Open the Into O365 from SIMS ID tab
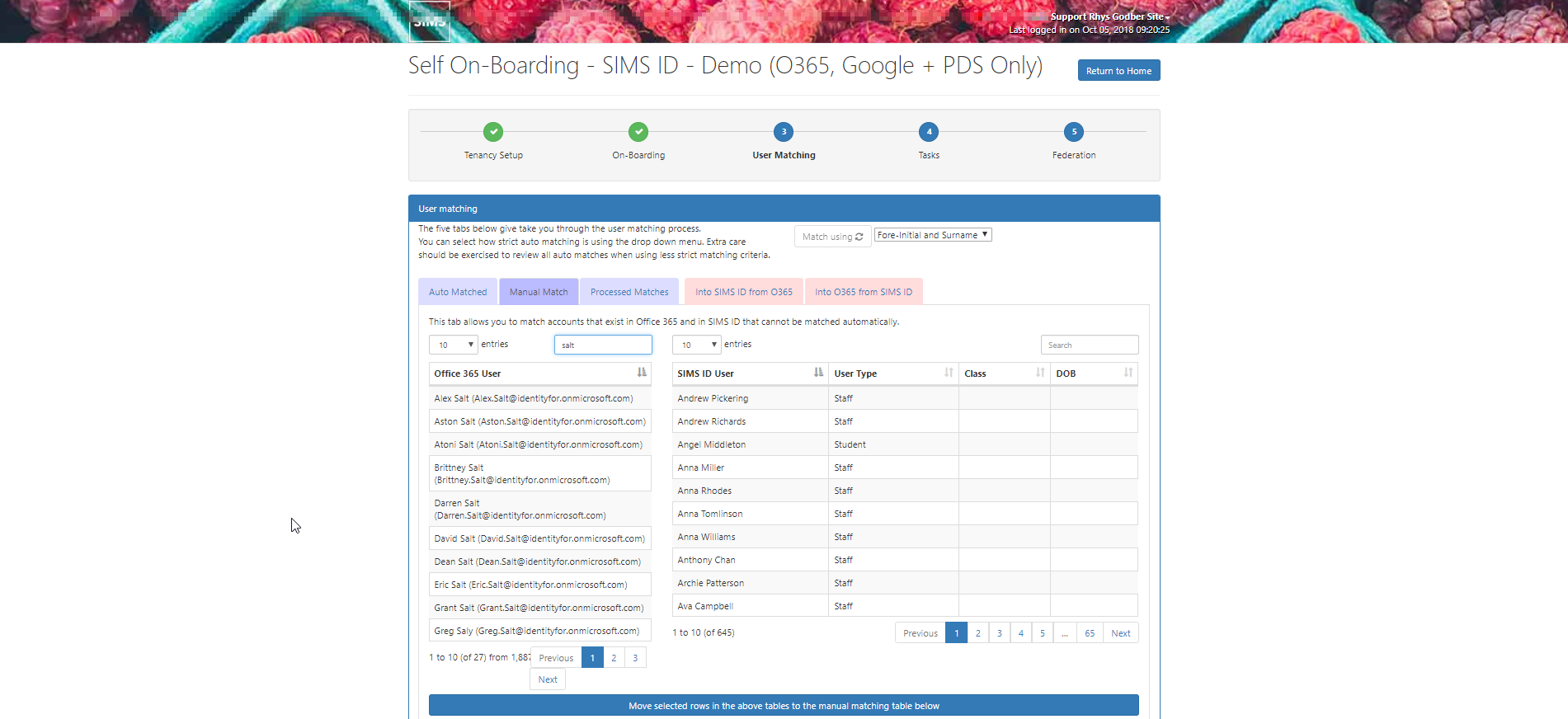Screen dimensions: 1568x719 click(x=864, y=292)
